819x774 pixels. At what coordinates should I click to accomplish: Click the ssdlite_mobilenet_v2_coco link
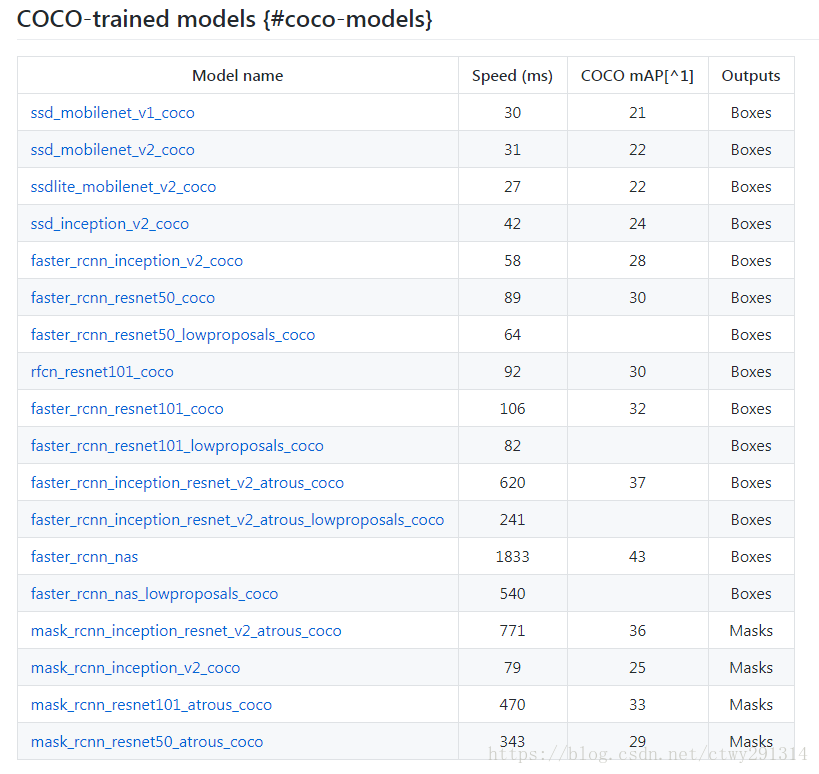(x=123, y=187)
